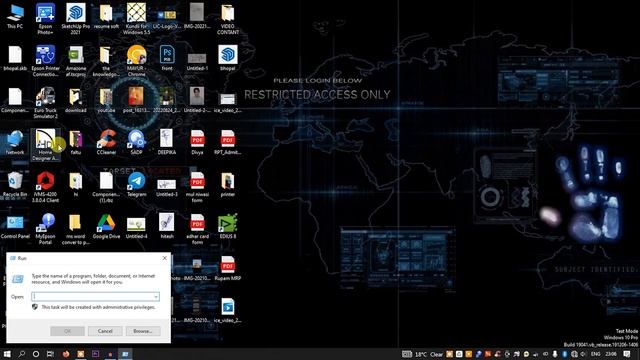
Task: Open Cortana from the taskbar
Action: (36, 354)
